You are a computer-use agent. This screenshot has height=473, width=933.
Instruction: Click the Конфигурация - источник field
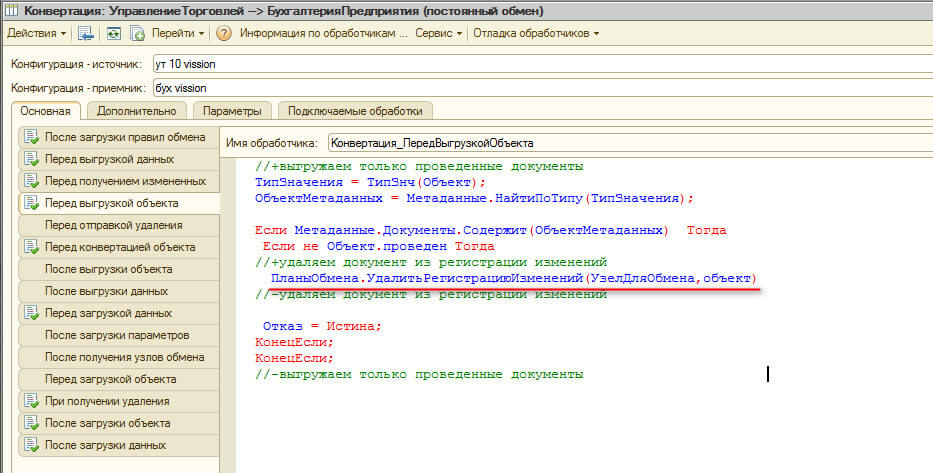tap(540, 64)
